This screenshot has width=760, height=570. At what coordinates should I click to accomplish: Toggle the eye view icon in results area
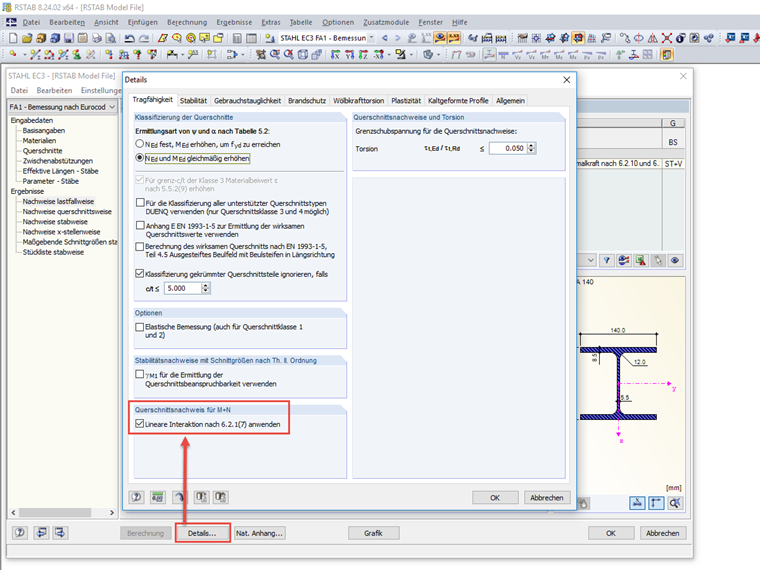tap(675, 260)
